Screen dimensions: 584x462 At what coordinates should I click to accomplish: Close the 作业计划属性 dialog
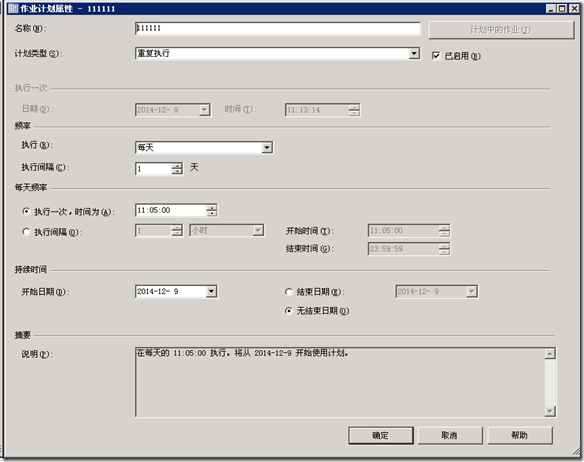[574, 8]
